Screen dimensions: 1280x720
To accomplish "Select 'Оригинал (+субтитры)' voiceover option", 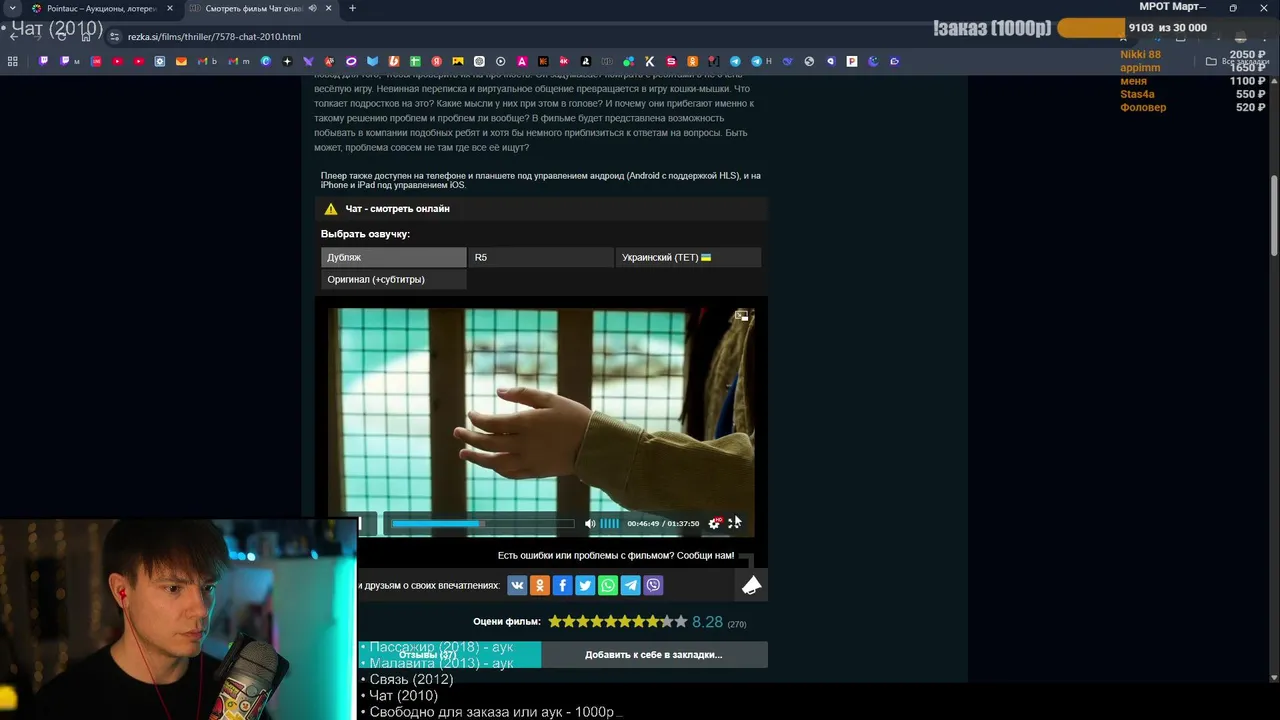I will [x=394, y=279].
